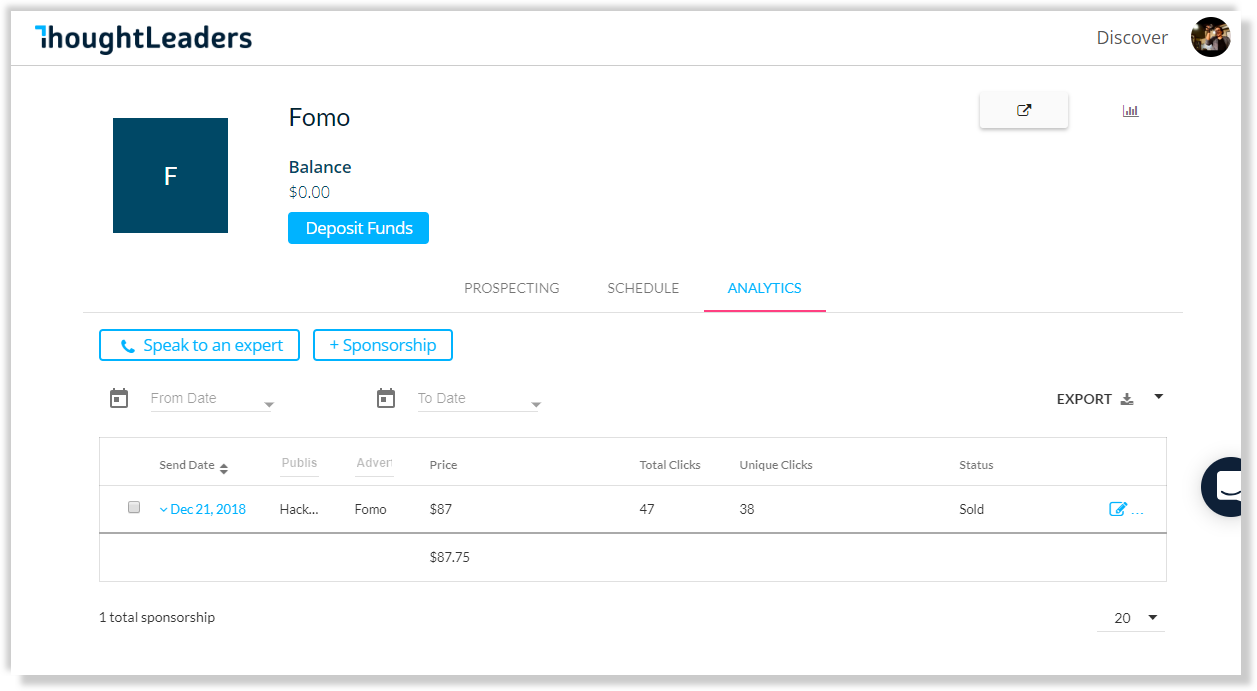1257x691 pixels.
Task: Switch to the Schedule tab
Action: 643,288
